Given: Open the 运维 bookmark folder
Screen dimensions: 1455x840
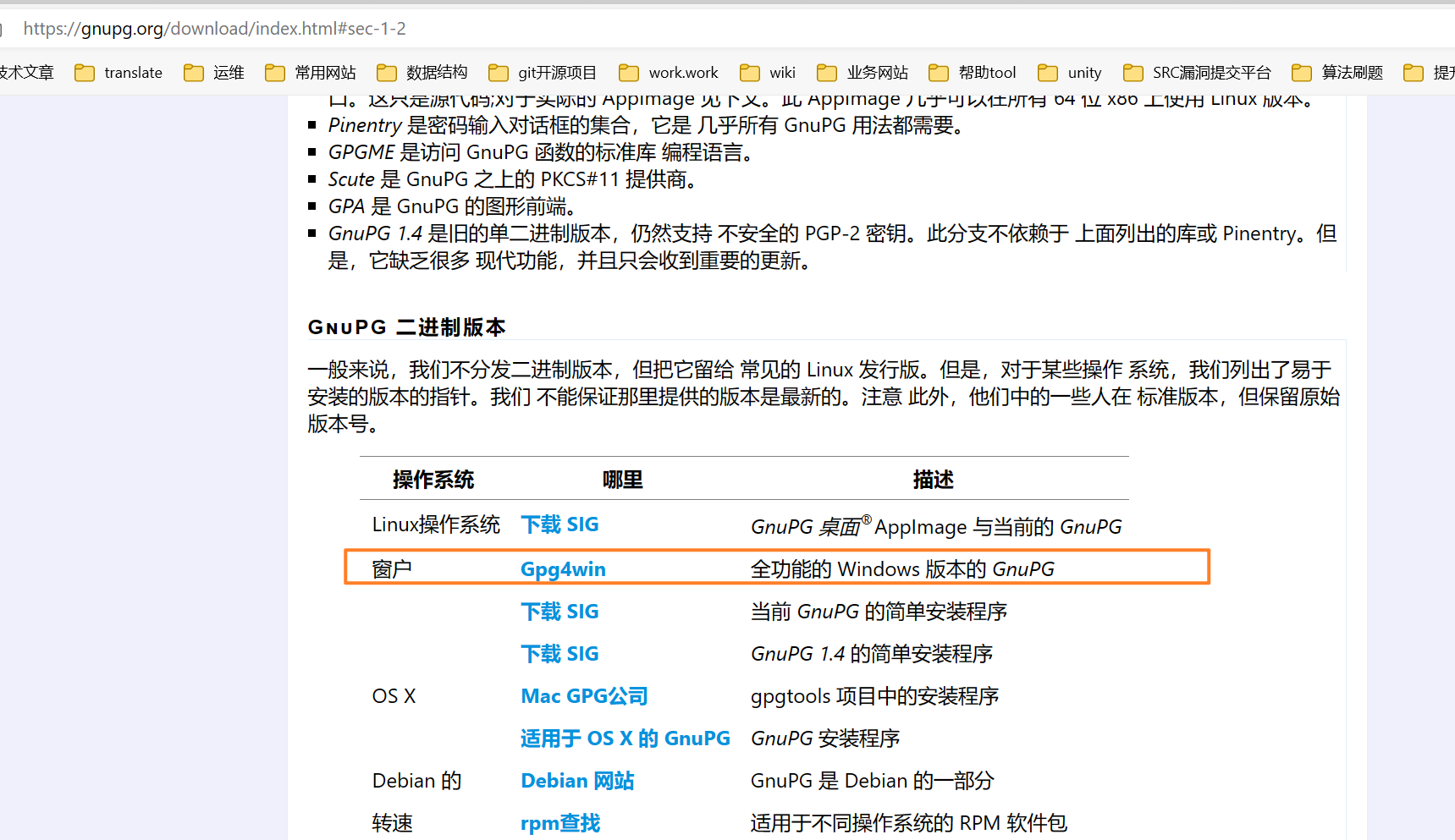Looking at the screenshot, I should (214, 73).
